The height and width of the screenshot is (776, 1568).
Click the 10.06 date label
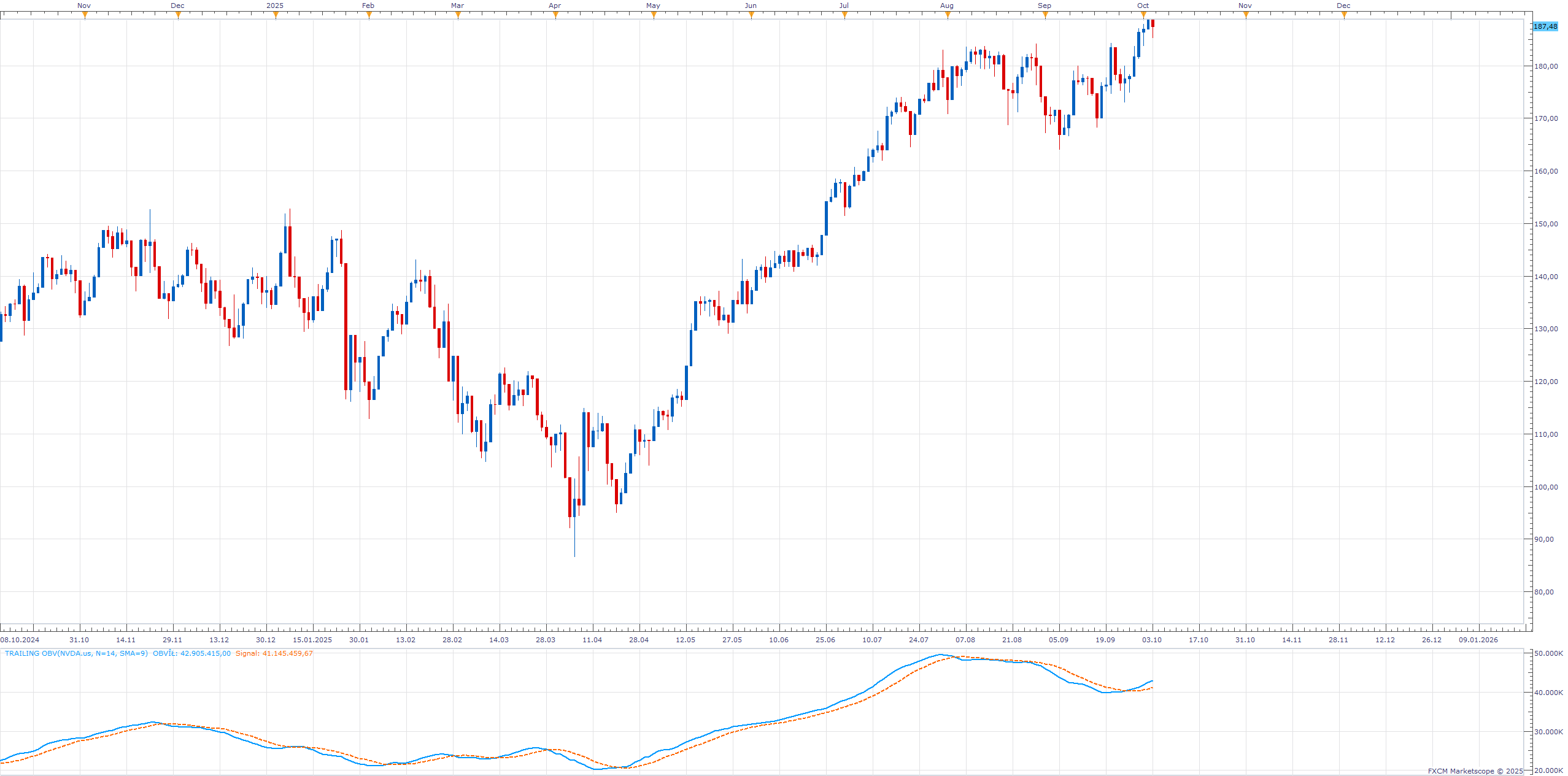[779, 640]
